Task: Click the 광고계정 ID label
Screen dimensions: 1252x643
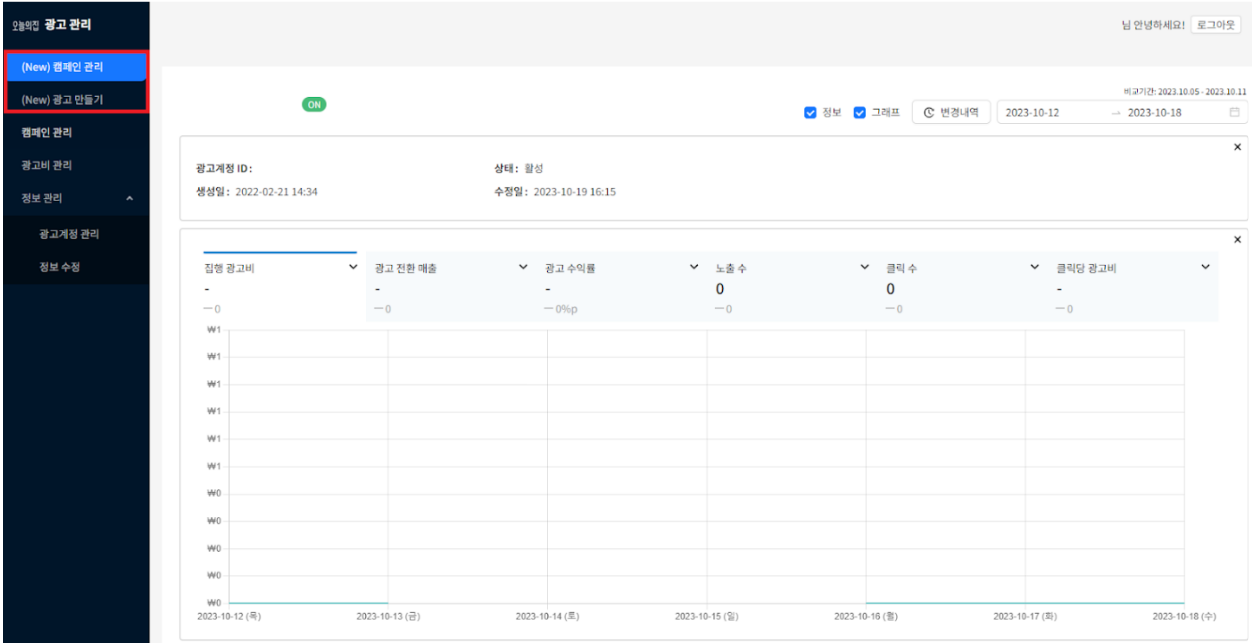Action: point(224,168)
